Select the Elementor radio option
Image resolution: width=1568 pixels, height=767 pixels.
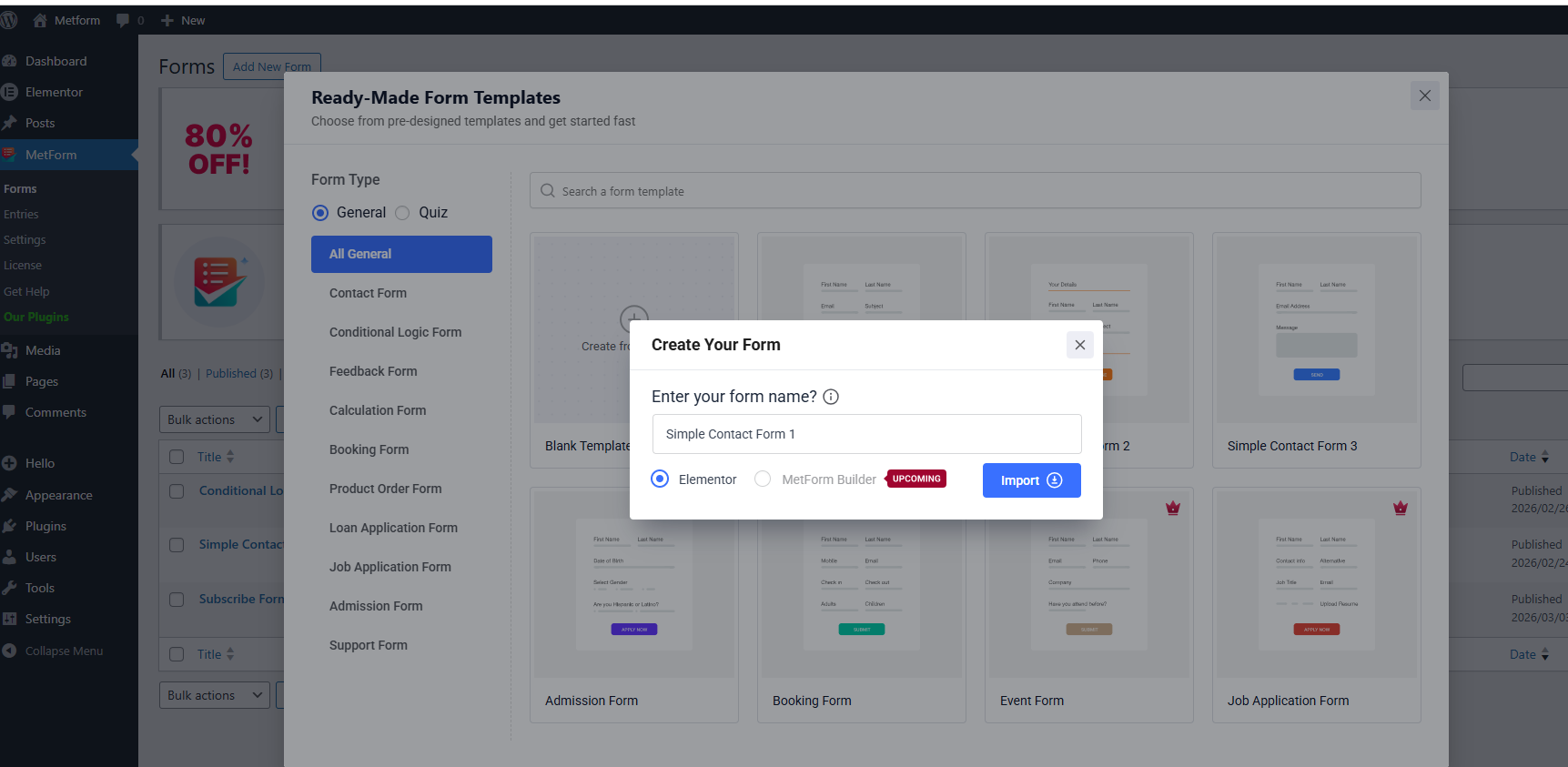[660, 479]
